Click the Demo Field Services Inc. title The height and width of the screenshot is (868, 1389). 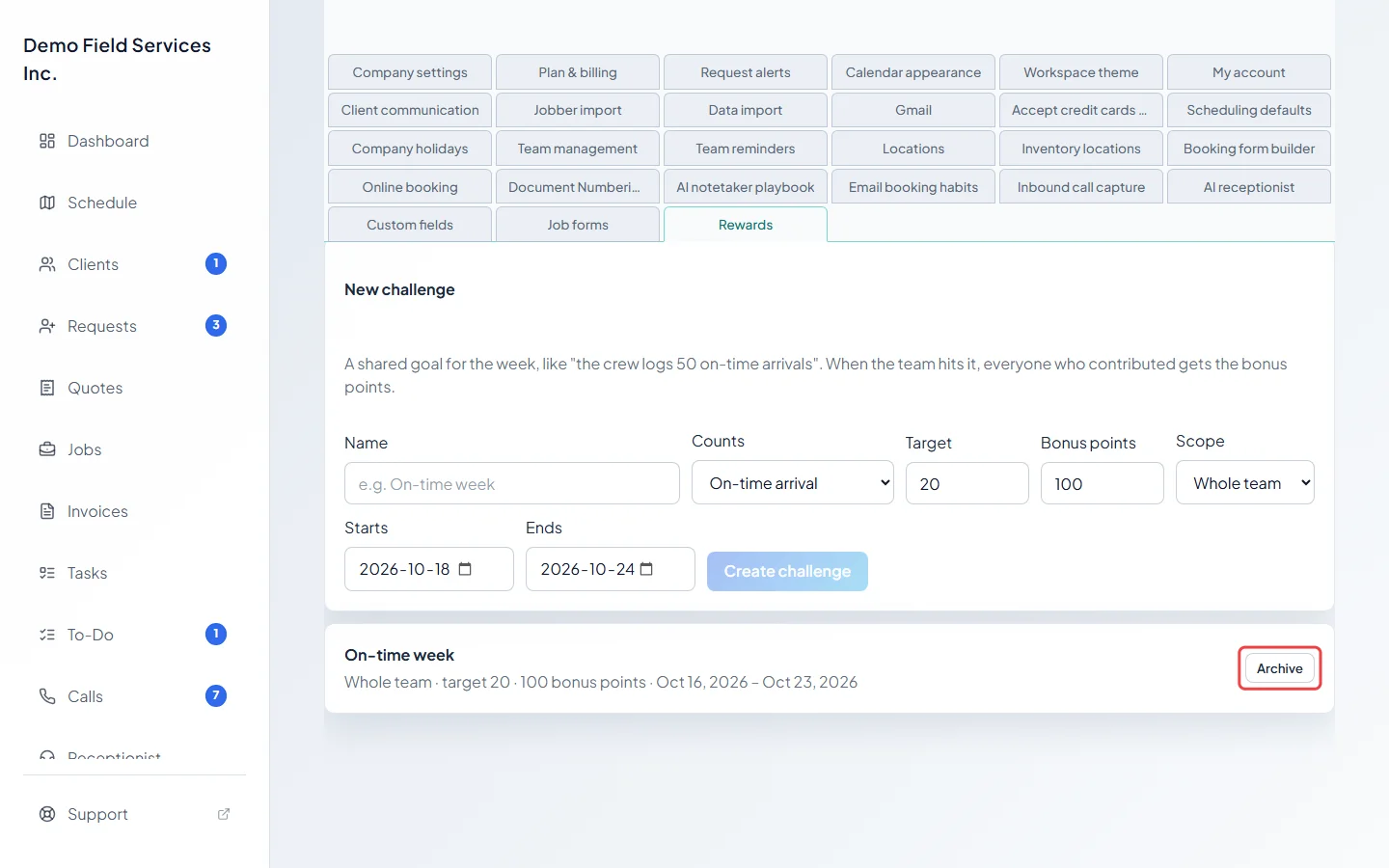point(117,59)
